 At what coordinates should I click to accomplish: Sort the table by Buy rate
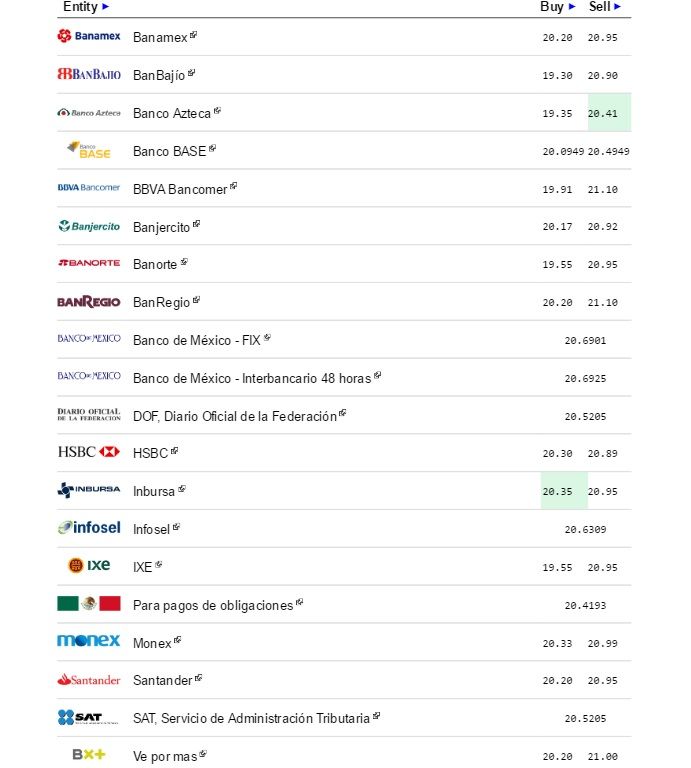pos(558,7)
